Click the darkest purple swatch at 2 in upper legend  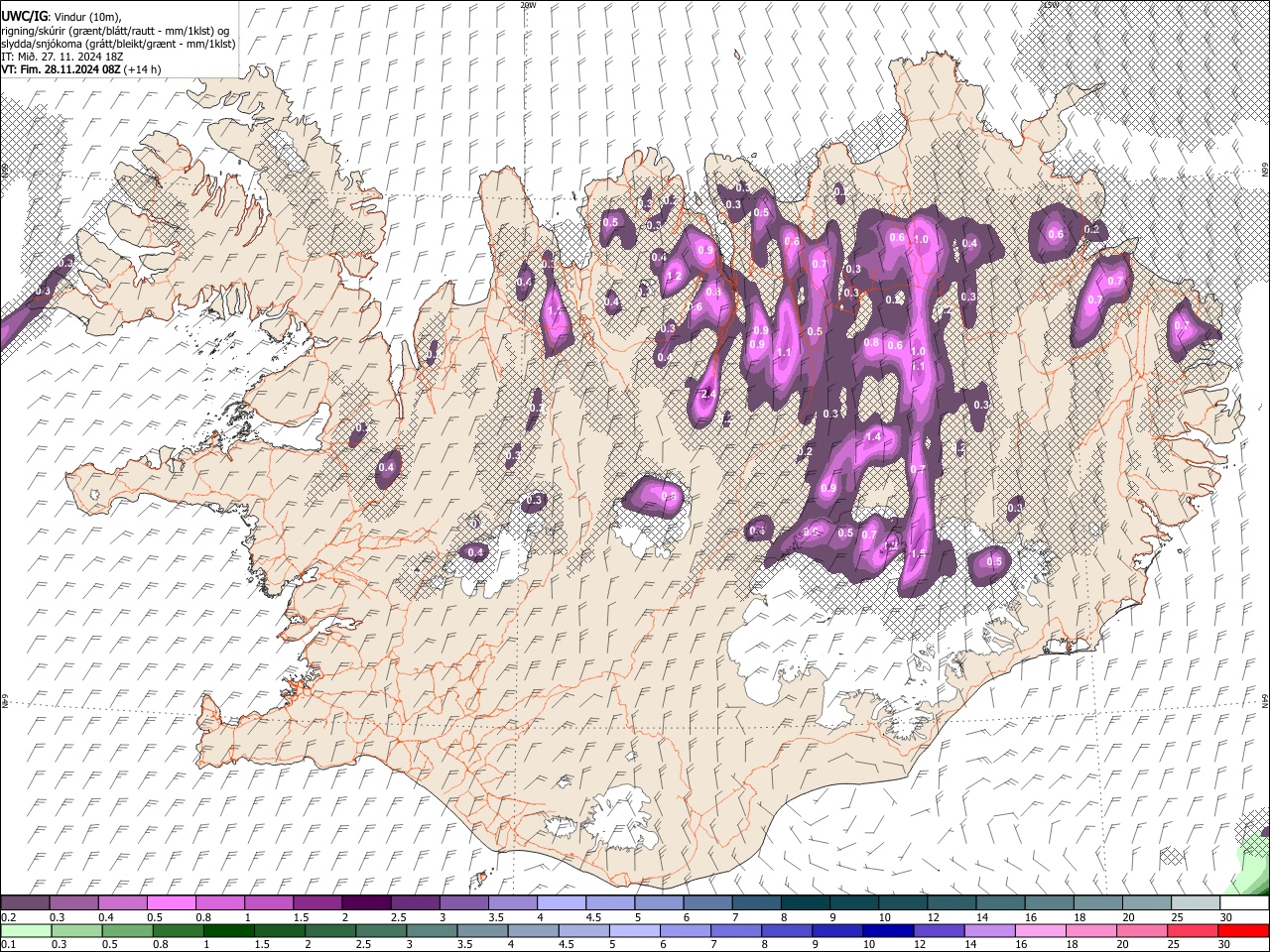(x=366, y=903)
